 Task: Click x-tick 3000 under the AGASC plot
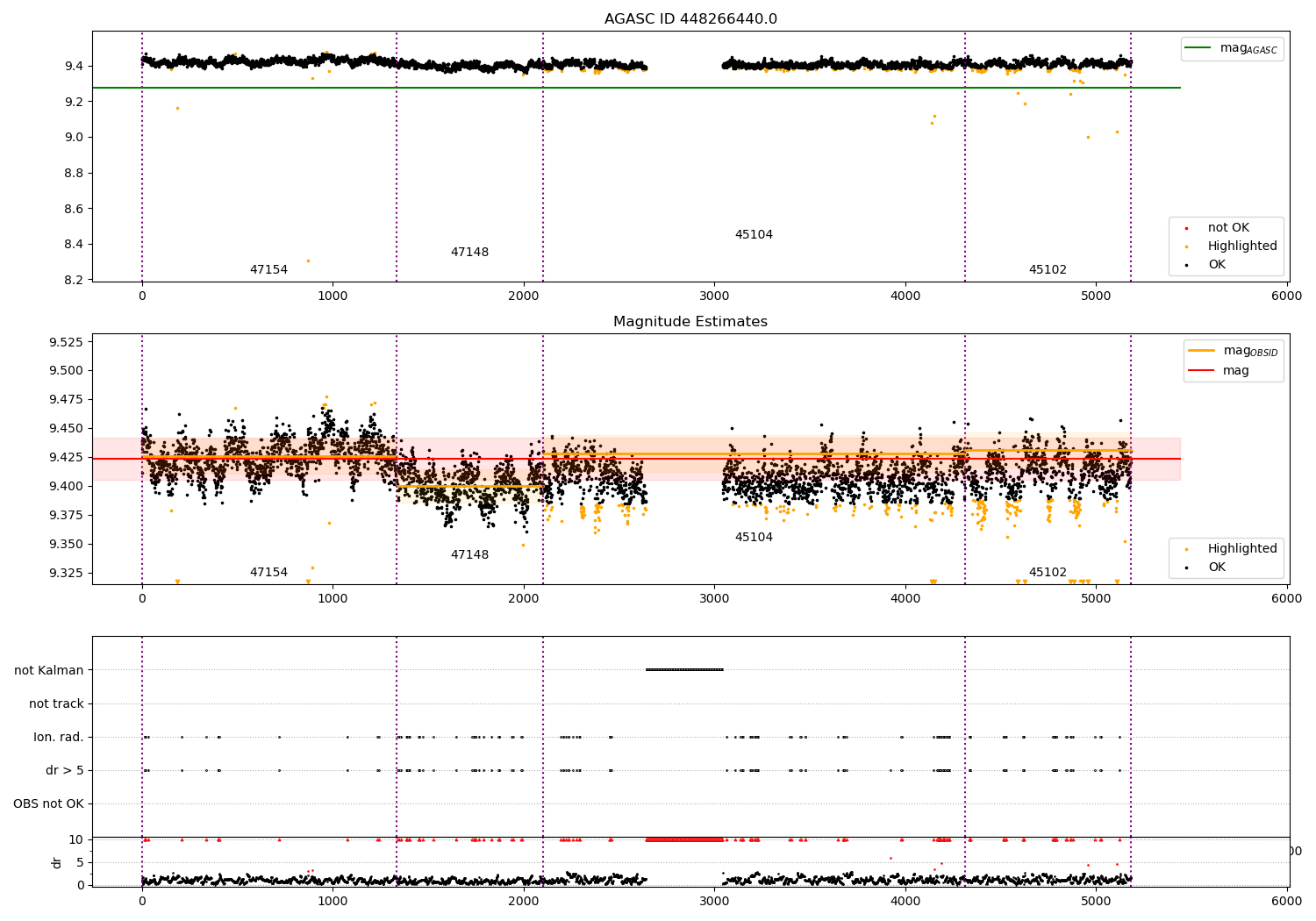click(714, 296)
